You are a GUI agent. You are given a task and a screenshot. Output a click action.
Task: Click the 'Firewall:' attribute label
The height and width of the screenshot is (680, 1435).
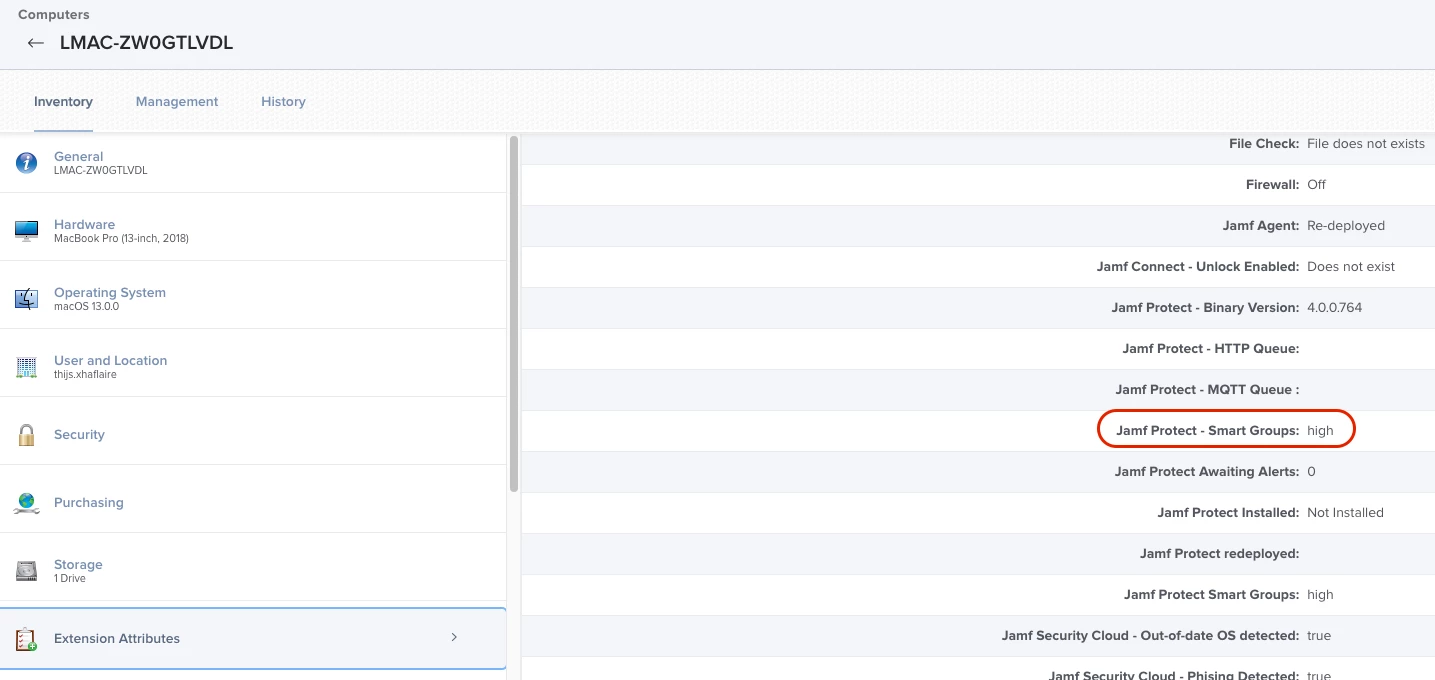[x=1273, y=185]
